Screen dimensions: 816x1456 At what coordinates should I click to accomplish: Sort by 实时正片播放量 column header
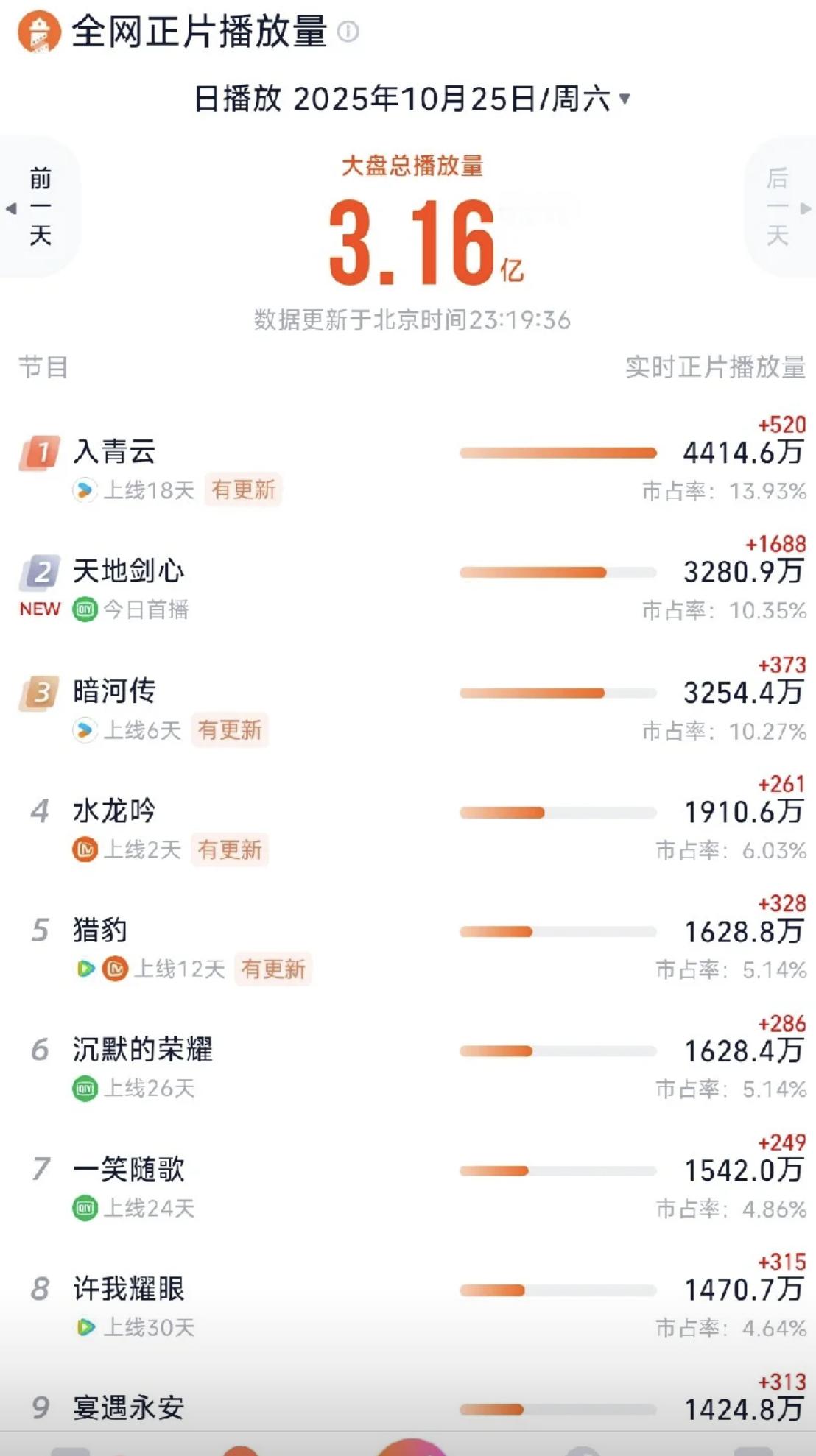pyautogui.click(x=714, y=367)
